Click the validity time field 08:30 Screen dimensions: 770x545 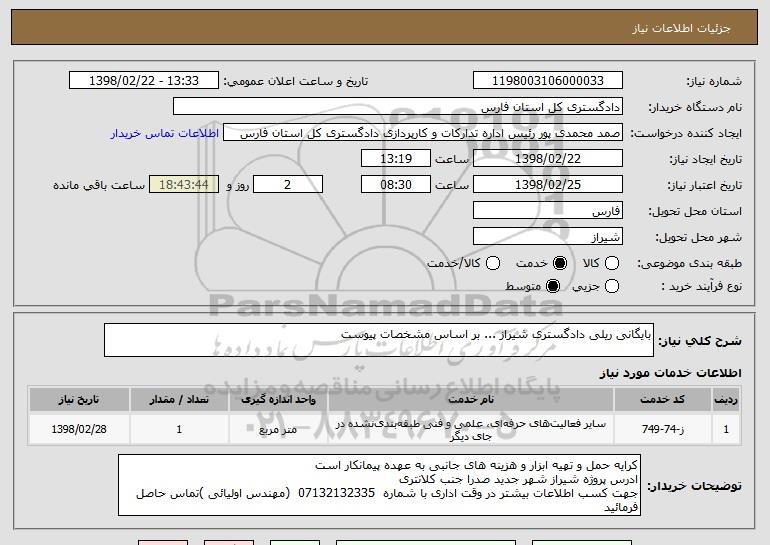coord(396,185)
